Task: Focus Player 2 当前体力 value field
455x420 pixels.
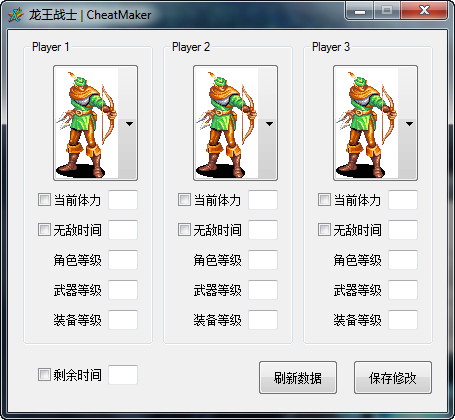Action: coord(263,200)
